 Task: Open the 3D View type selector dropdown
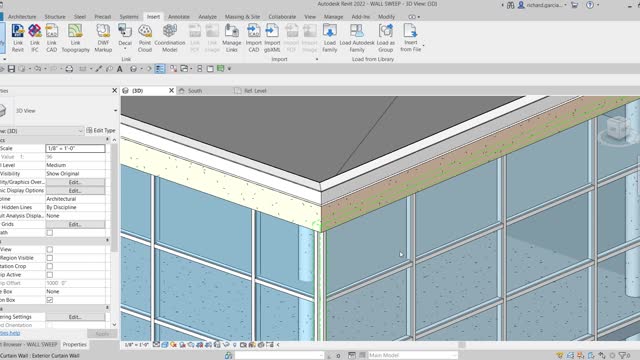click(115, 111)
